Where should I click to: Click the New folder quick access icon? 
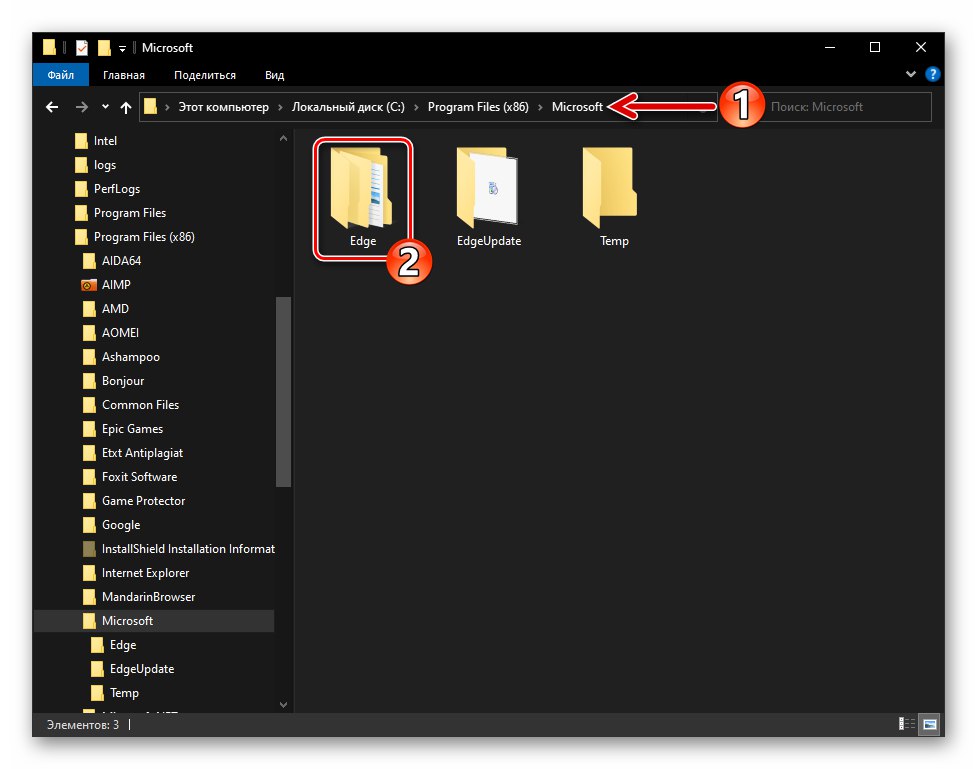point(104,47)
